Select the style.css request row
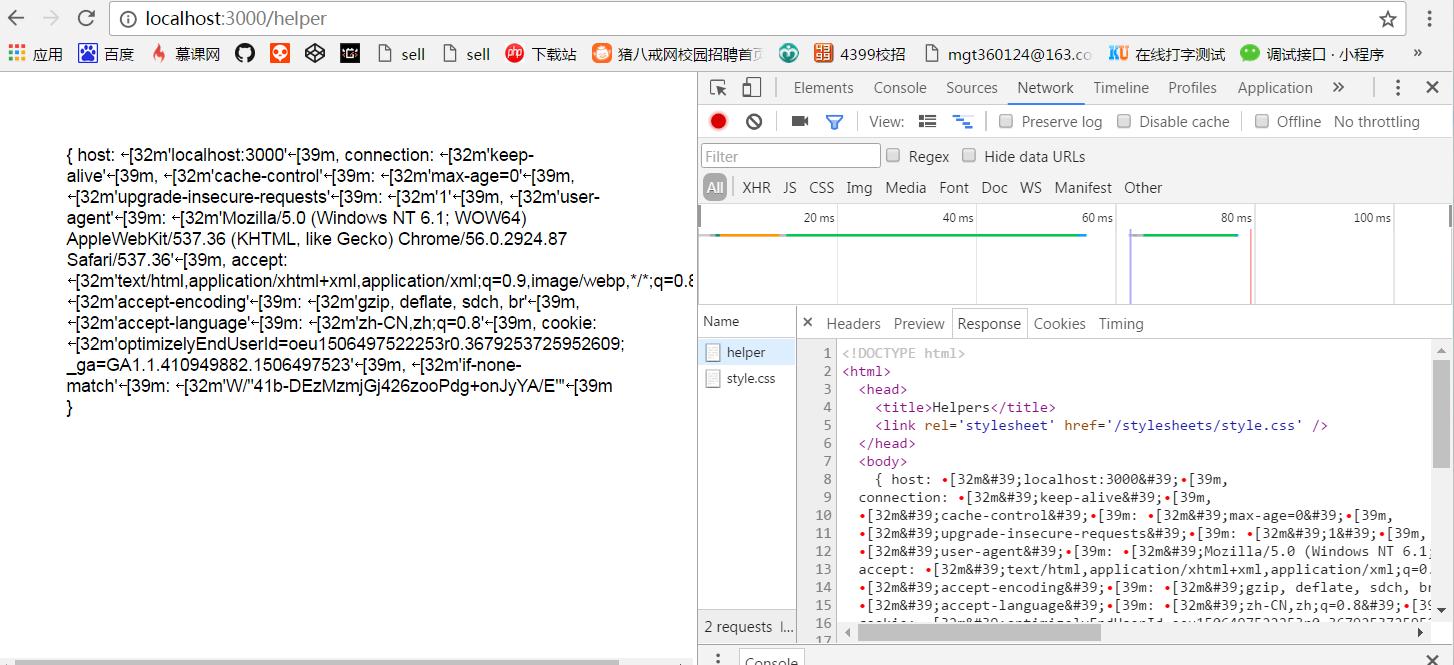This screenshot has width=1454, height=665. pos(747,378)
